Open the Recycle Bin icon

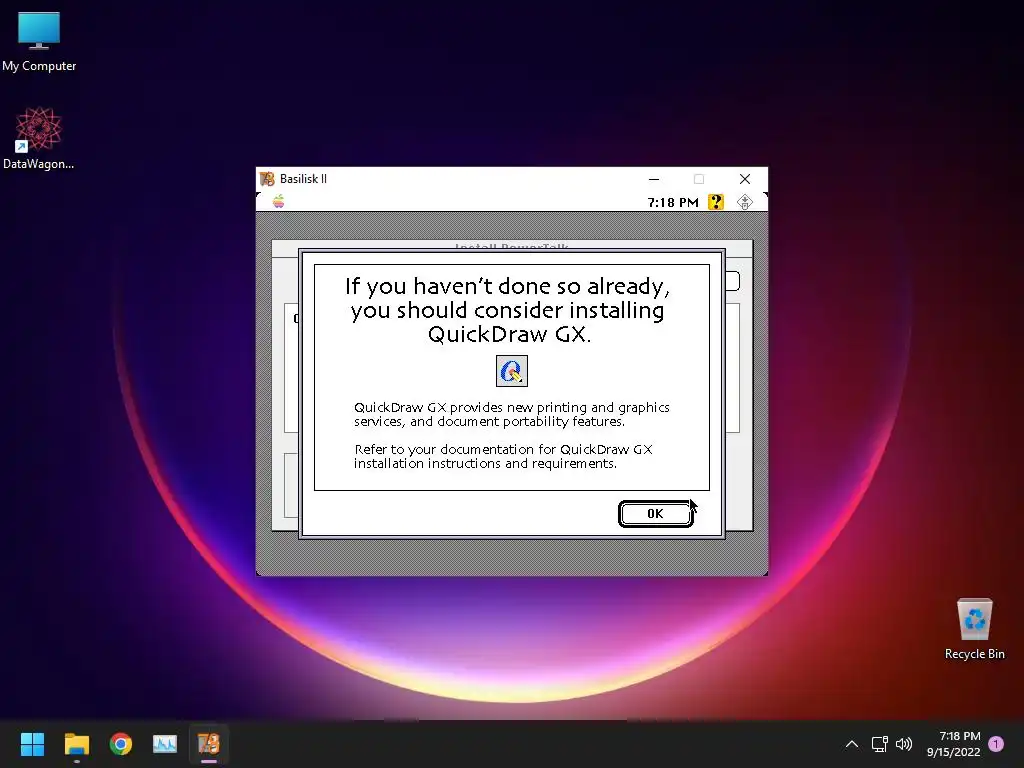(x=974, y=629)
